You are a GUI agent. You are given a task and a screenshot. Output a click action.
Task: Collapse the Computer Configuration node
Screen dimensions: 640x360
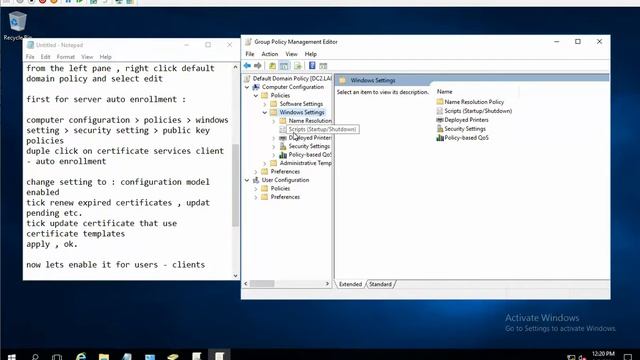tap(247, 87)
